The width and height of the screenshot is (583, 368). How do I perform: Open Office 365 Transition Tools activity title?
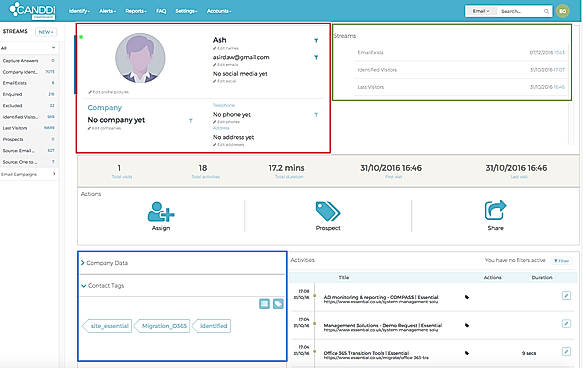(366, 353)
